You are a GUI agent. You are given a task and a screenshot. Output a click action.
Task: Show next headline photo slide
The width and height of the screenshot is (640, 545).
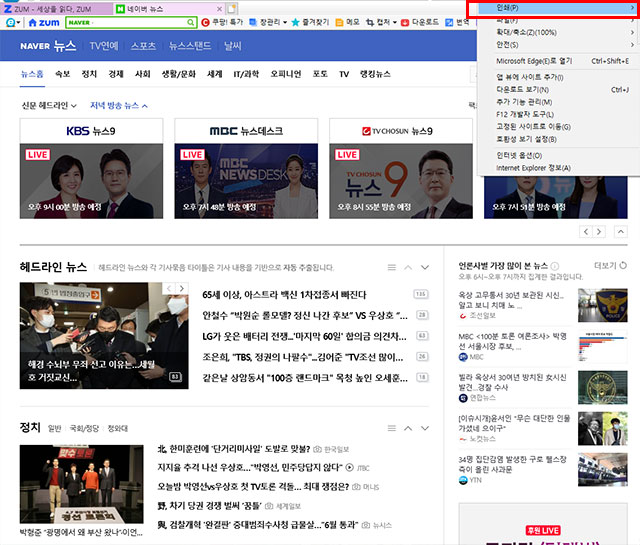[x=182, y=288]
